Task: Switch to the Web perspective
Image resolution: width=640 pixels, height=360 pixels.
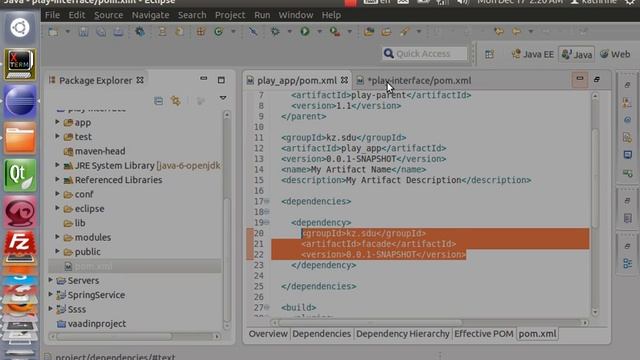Action: pos(615,54)
